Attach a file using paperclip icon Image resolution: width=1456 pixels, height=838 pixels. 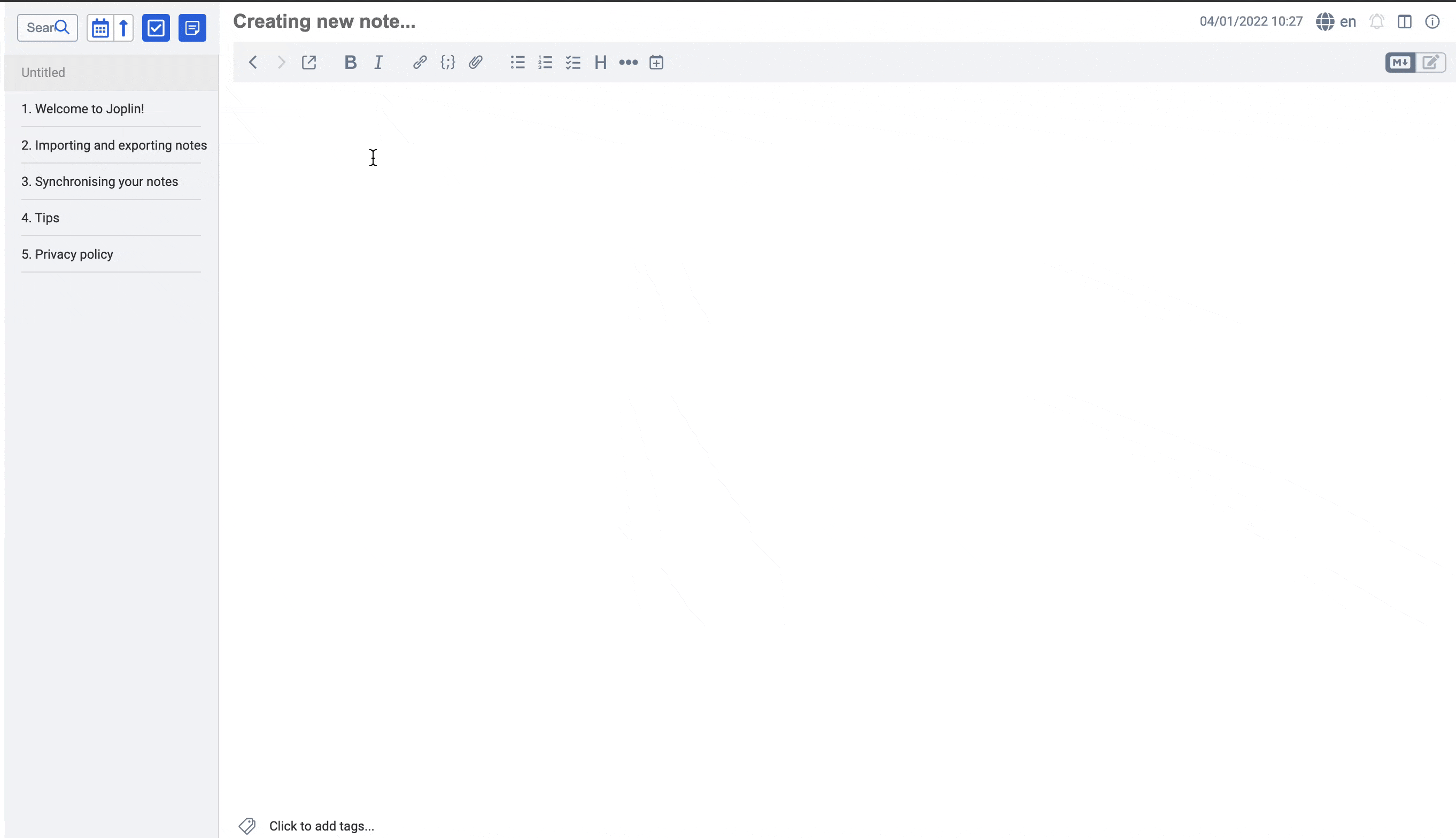[475, 62]
